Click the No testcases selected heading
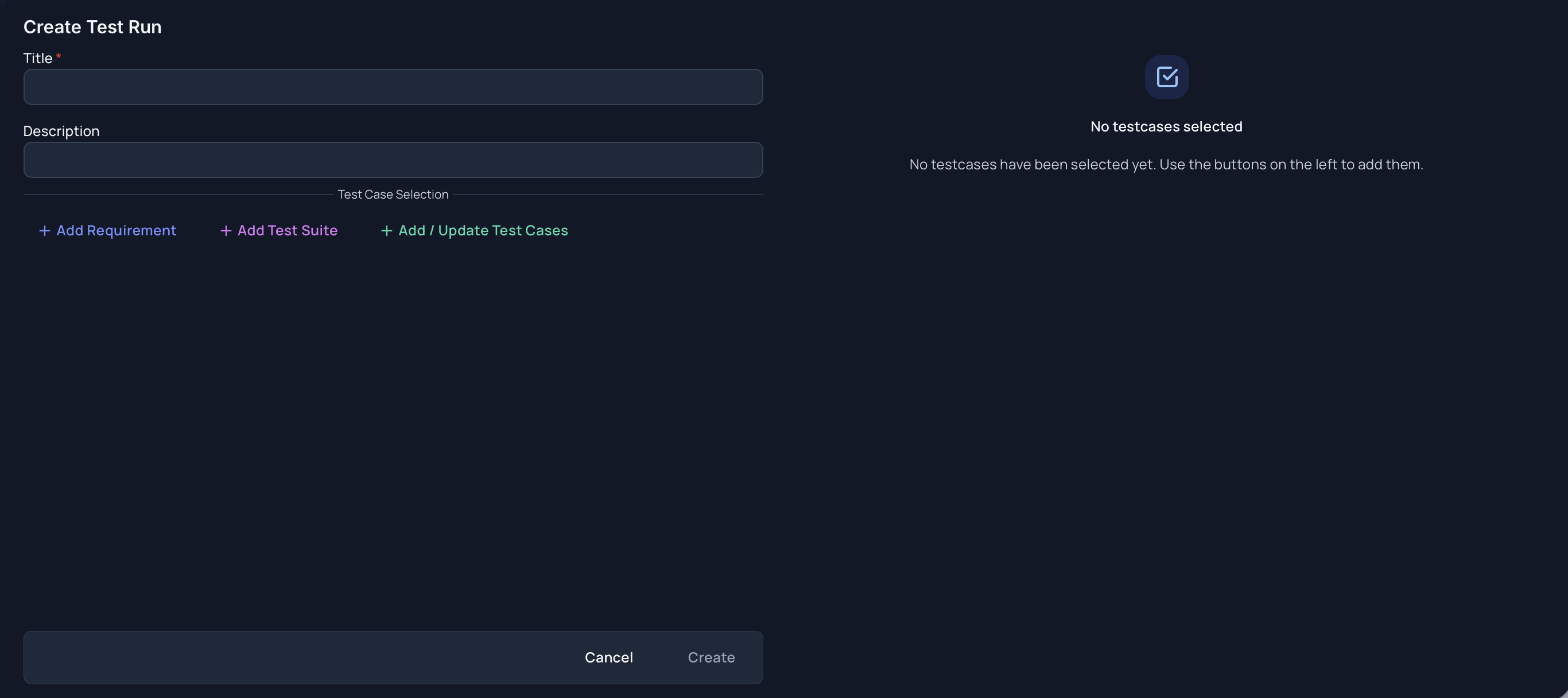1568x698 pixels. tap(1166, 127)
